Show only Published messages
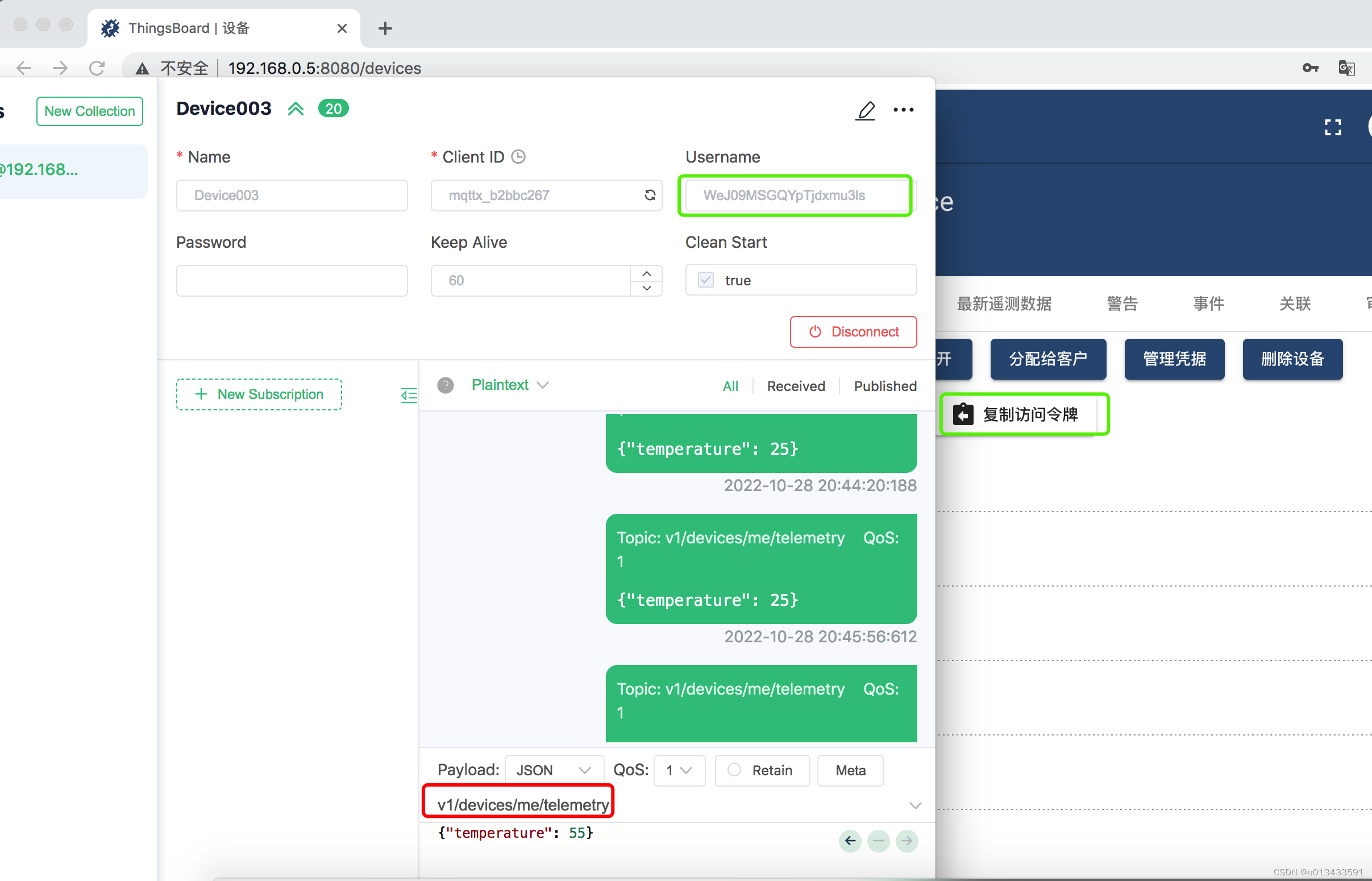The image size is (1372, 881). [885, 386]
